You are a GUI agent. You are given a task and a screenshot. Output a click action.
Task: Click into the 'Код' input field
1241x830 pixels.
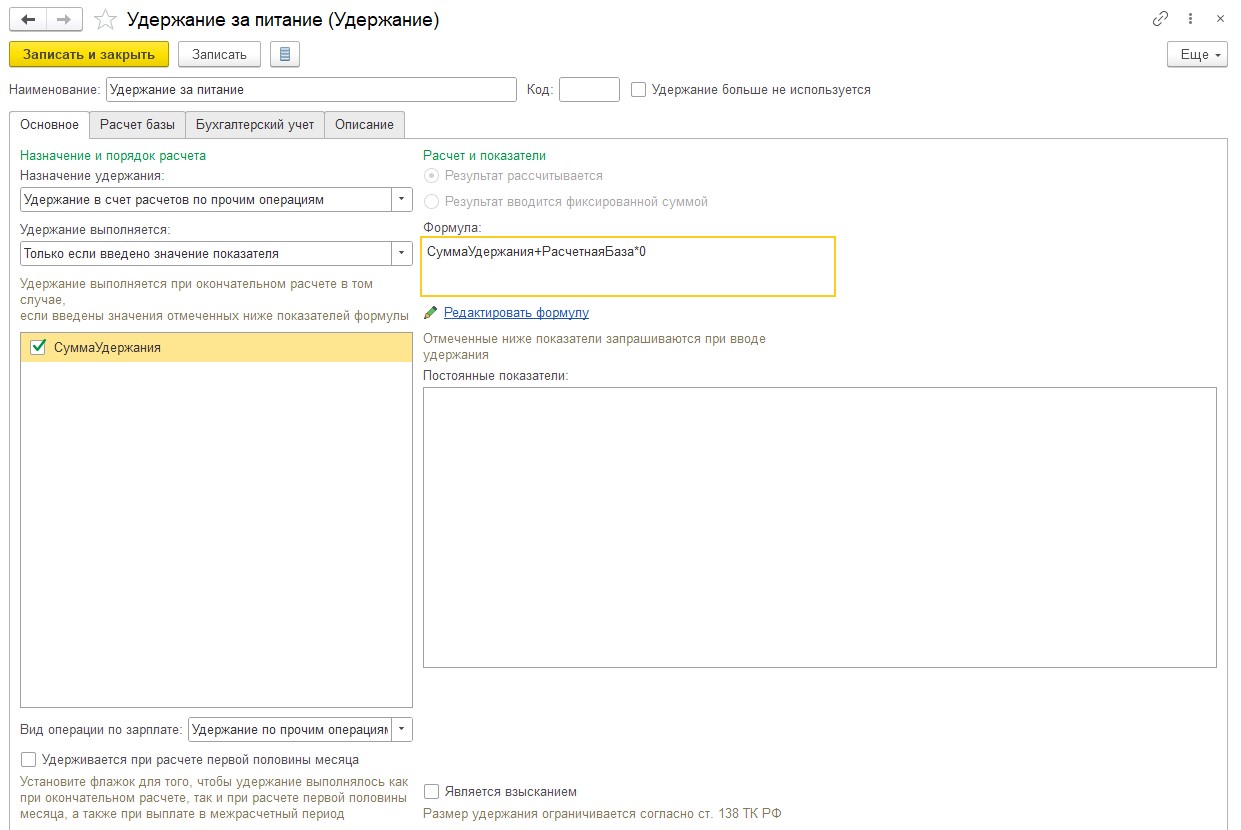coord(589,90)
